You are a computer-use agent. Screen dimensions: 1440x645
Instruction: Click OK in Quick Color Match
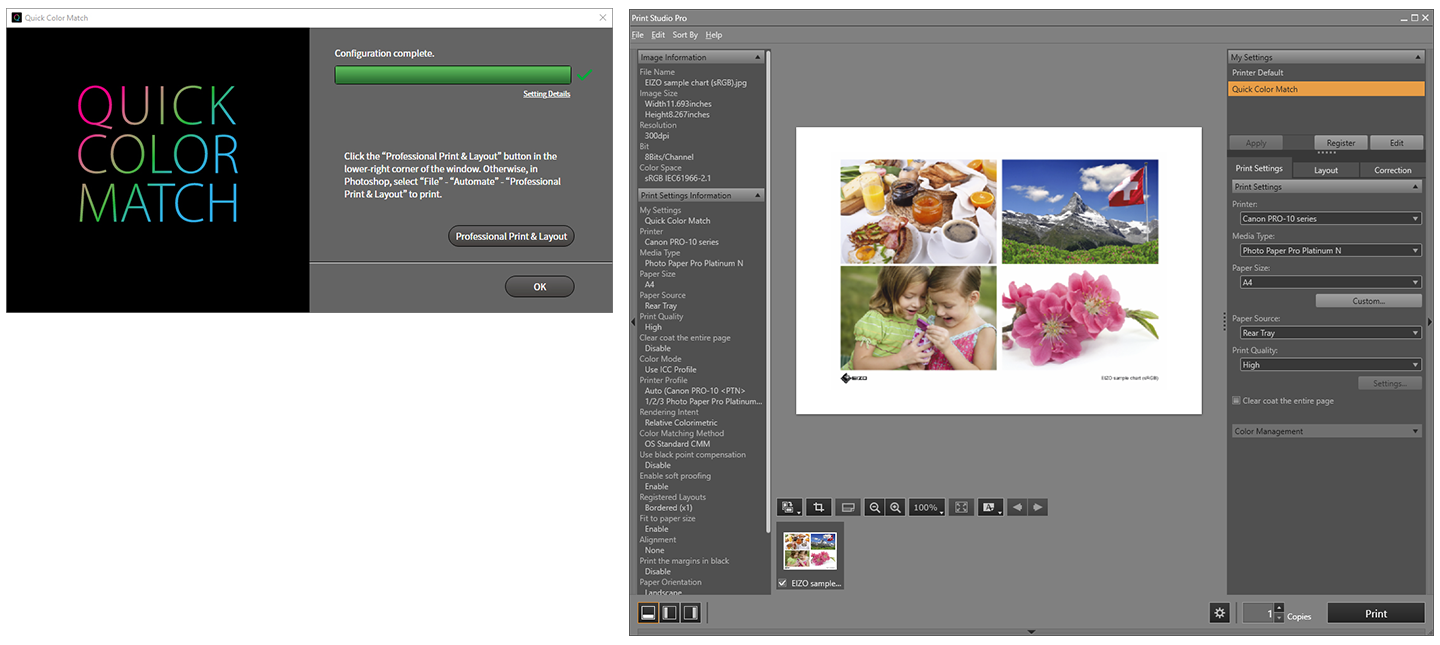[540, 287]
